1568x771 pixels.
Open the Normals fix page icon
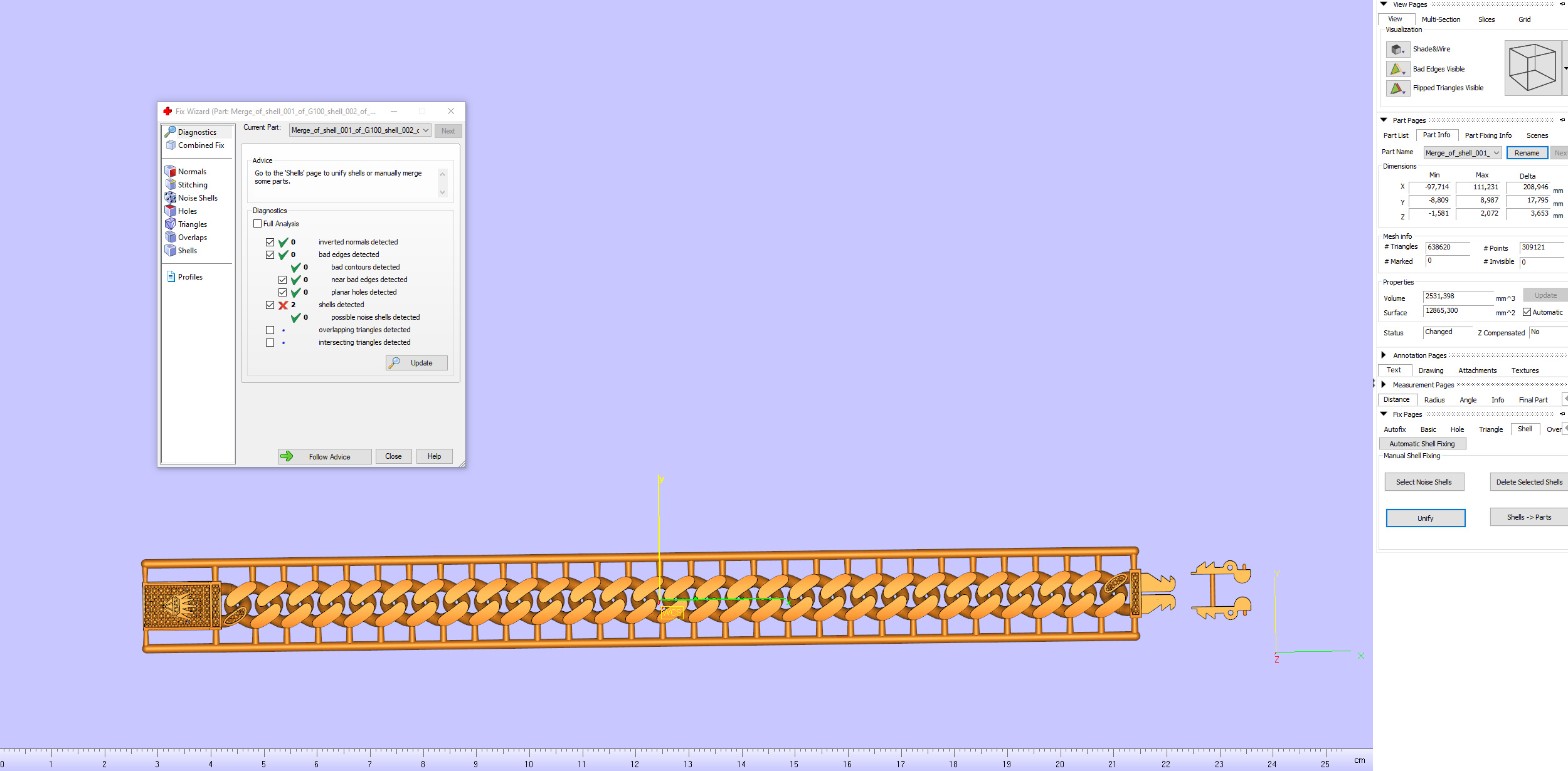pos(170,171)
